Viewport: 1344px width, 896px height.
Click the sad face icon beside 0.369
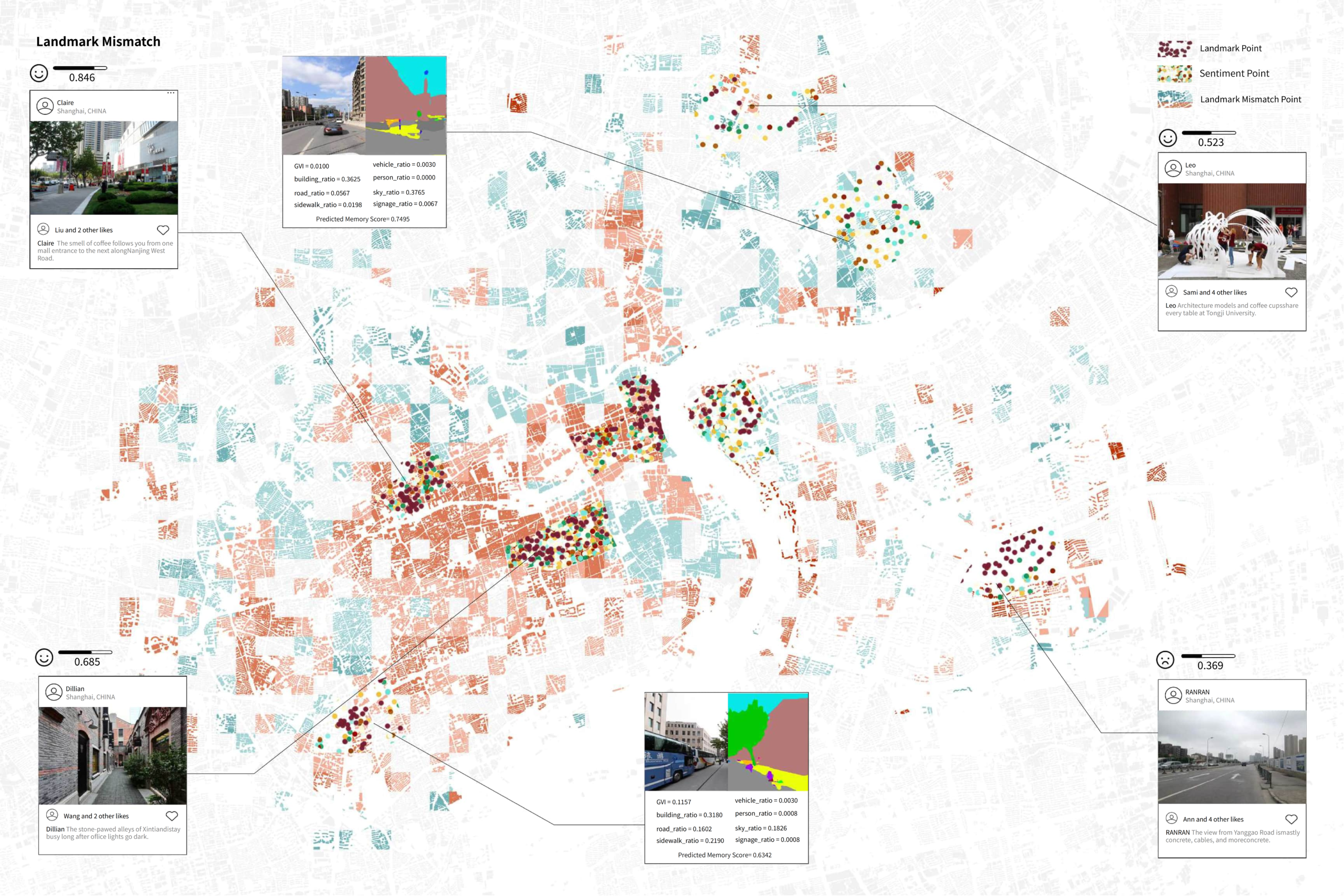pyautogui.click(x=1164, y=660)
